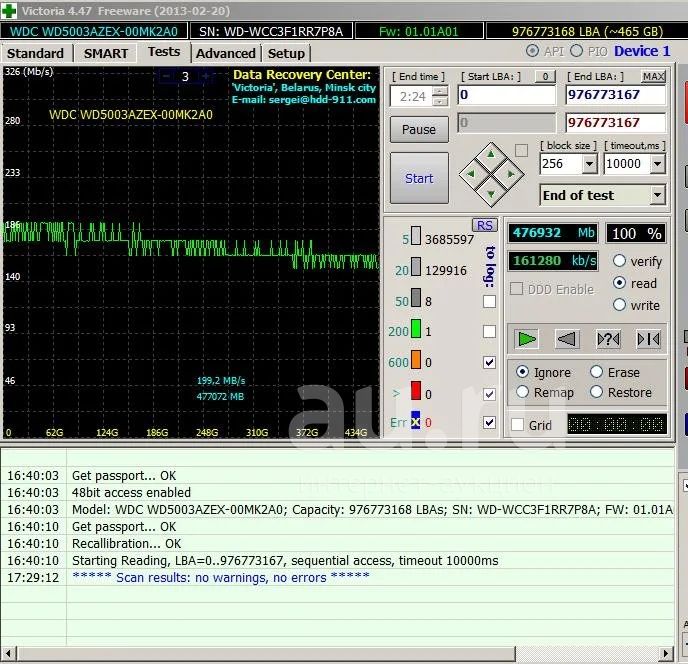Open the End of test dropdown
This screenshot has height=664, width=688.
pyautogui.click(x=657, y=195)
